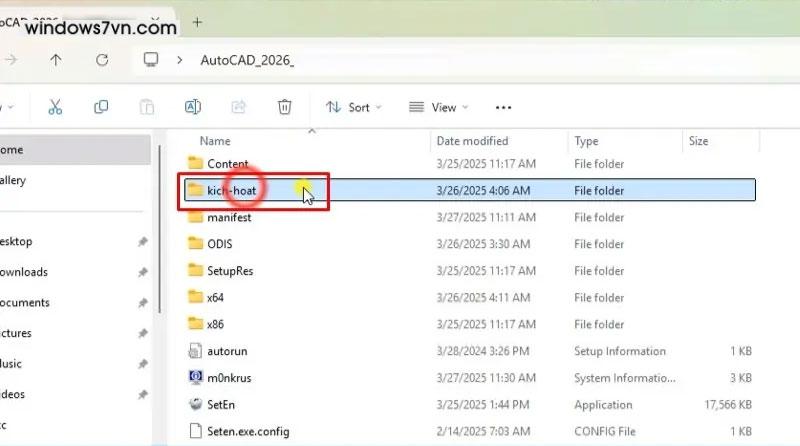Click the Type column header
800x446 pixels.
click(586, 141)
